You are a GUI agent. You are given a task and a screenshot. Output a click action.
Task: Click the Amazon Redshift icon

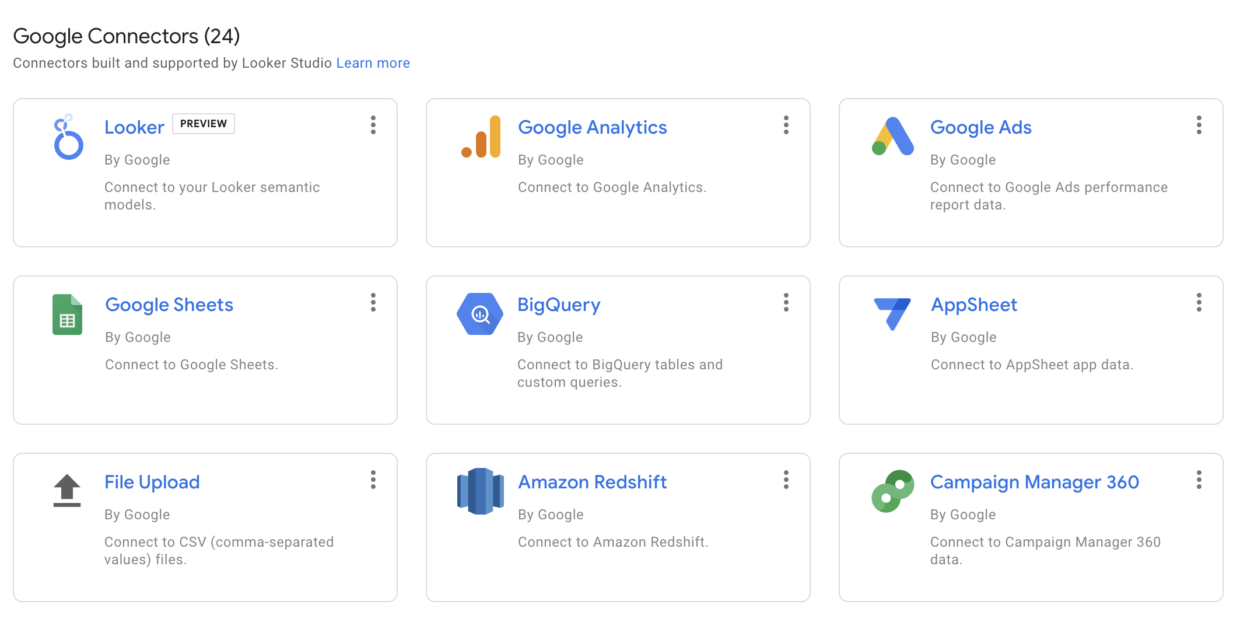tap(480, 490)
